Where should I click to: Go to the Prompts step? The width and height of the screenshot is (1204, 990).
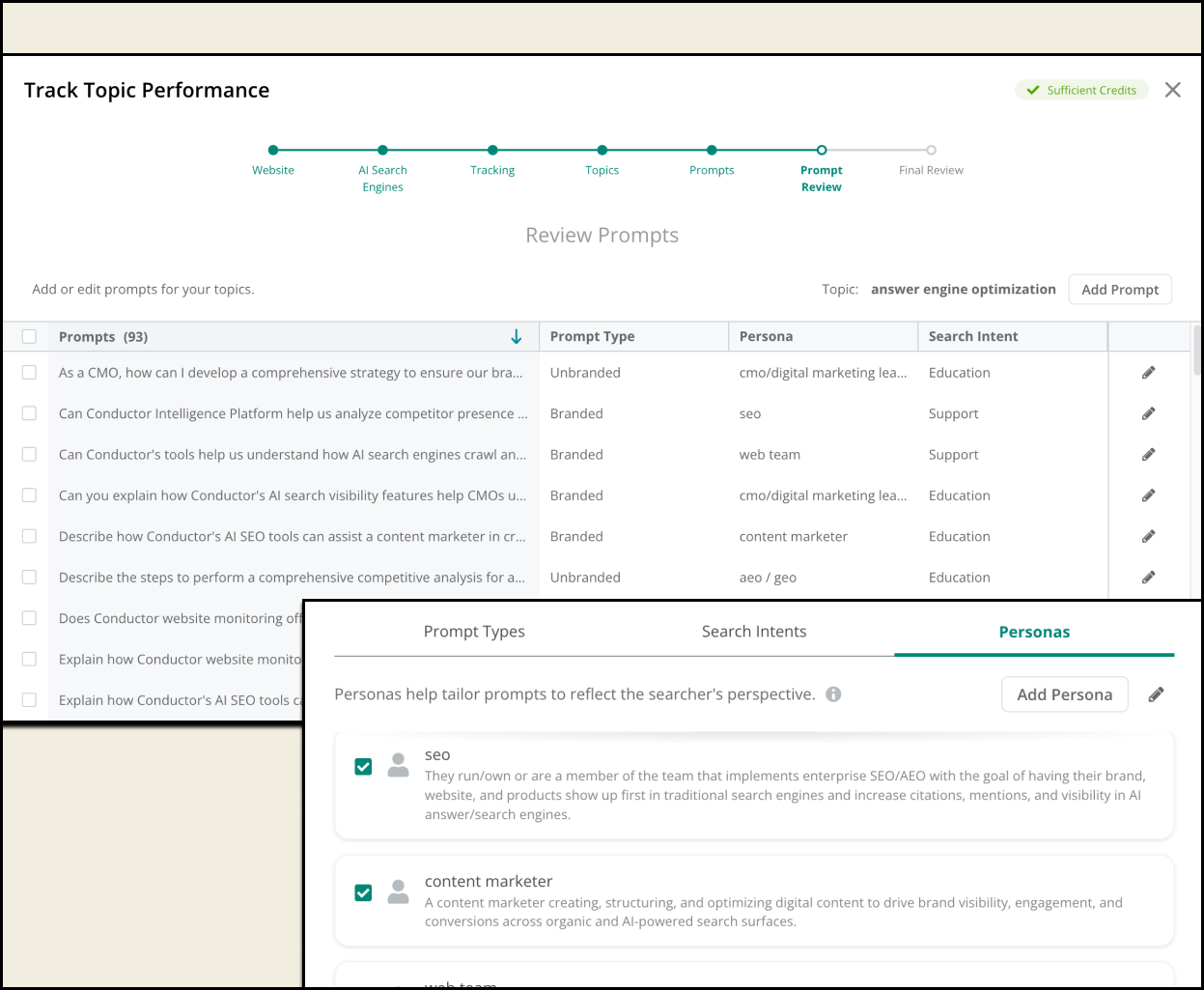(x=712, y=160)
